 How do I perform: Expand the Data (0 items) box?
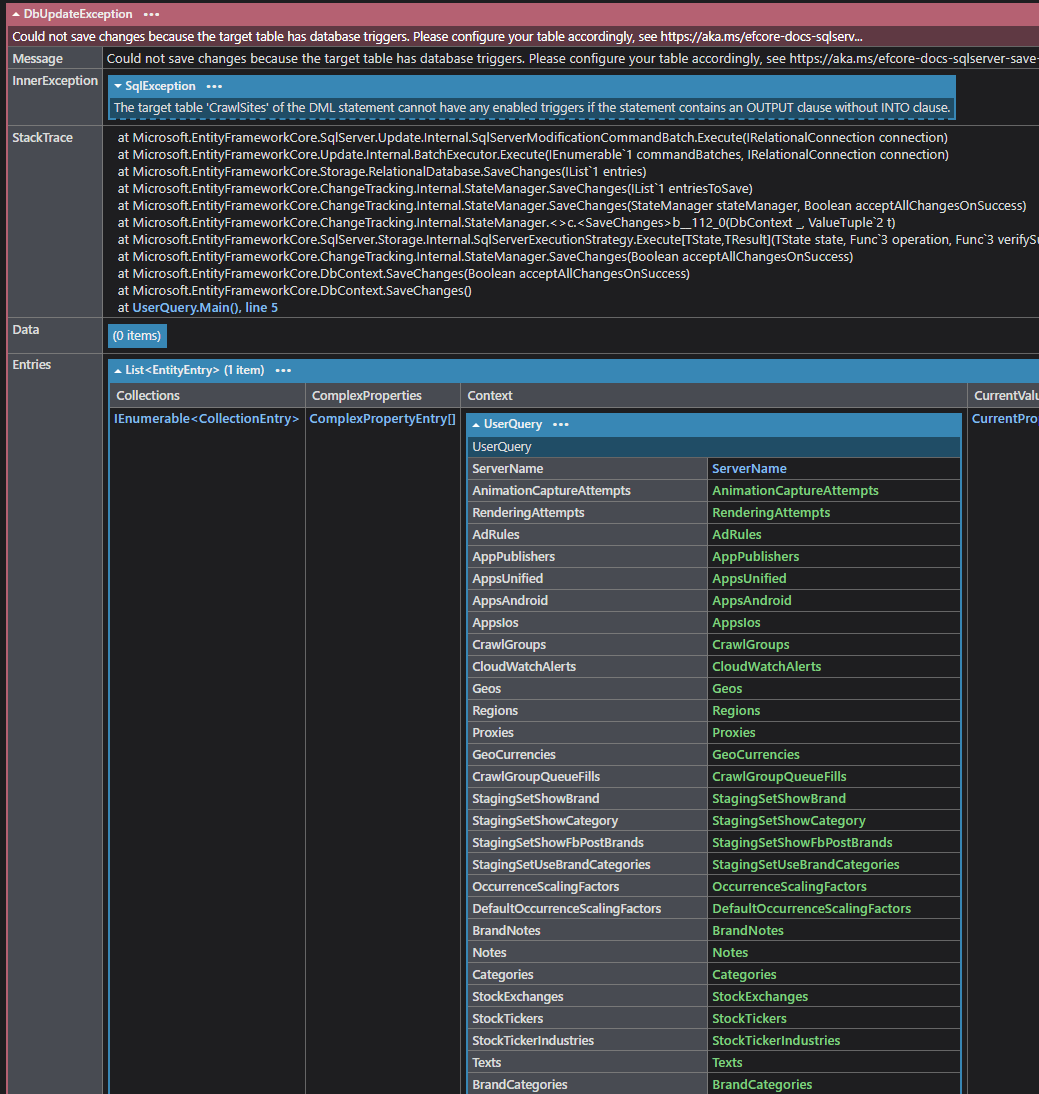pos(136,336)
